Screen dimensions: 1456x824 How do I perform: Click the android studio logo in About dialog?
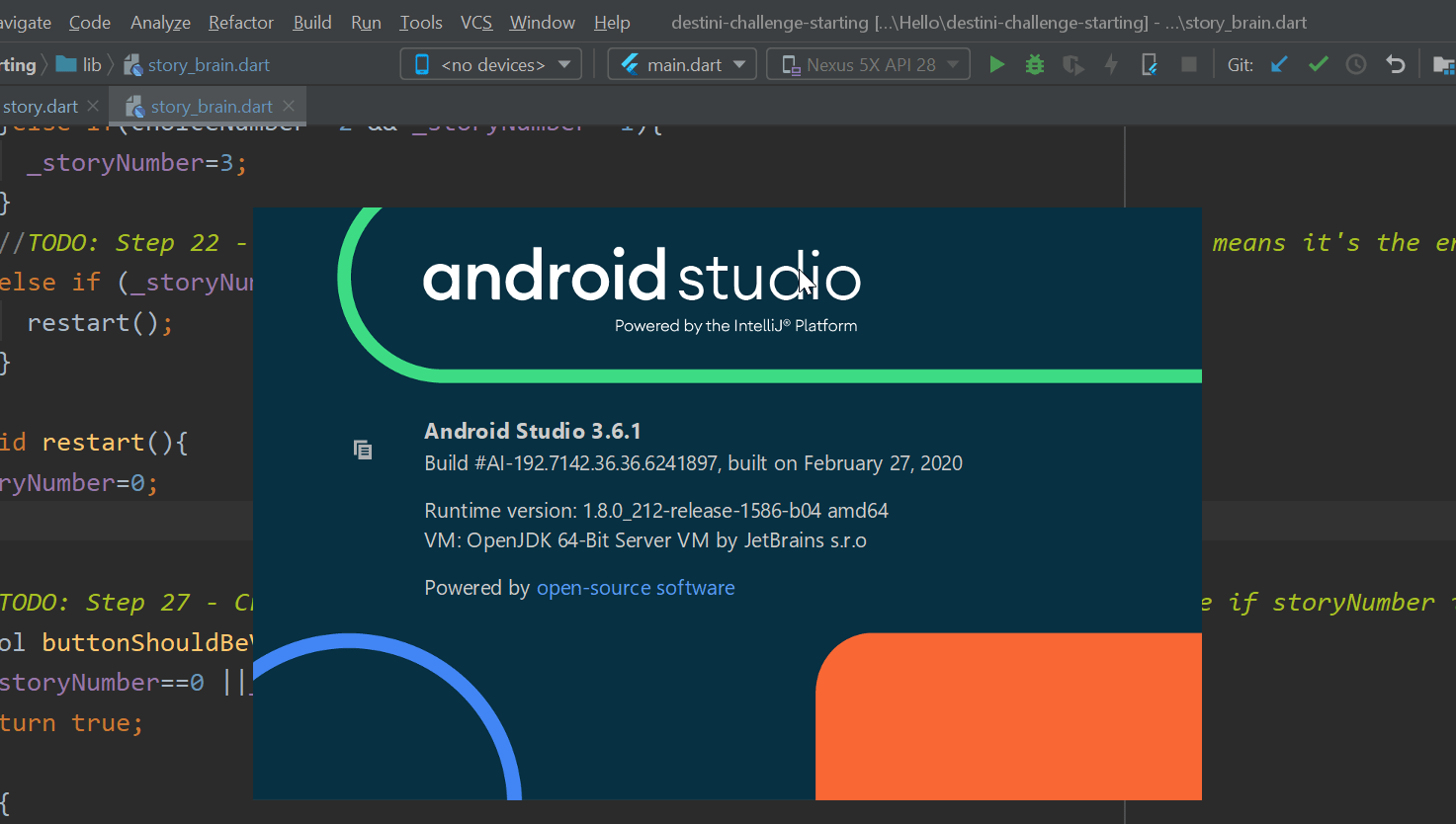pyautogui.click(x=642, y=276)
